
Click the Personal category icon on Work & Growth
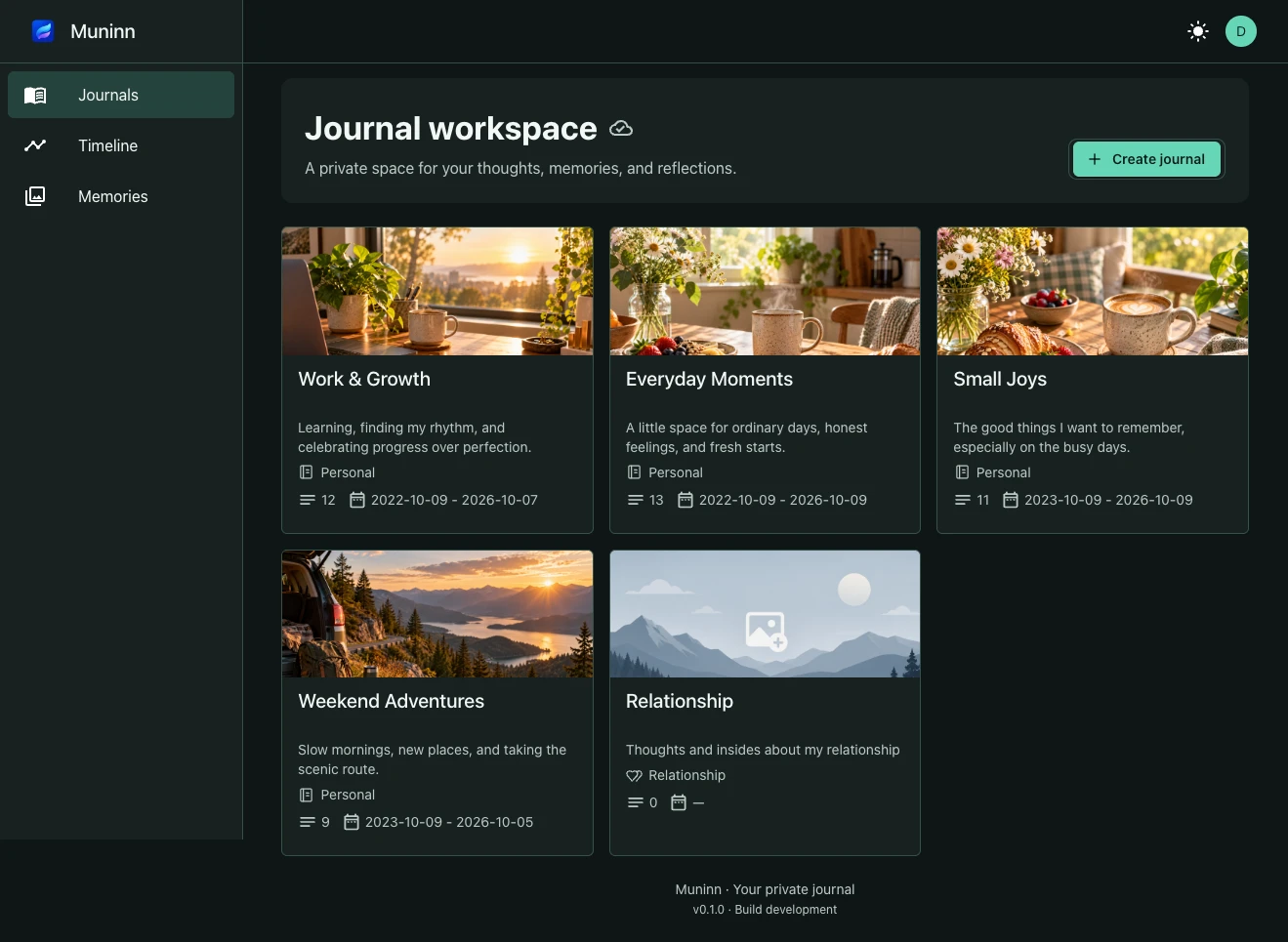click(306, 472)
